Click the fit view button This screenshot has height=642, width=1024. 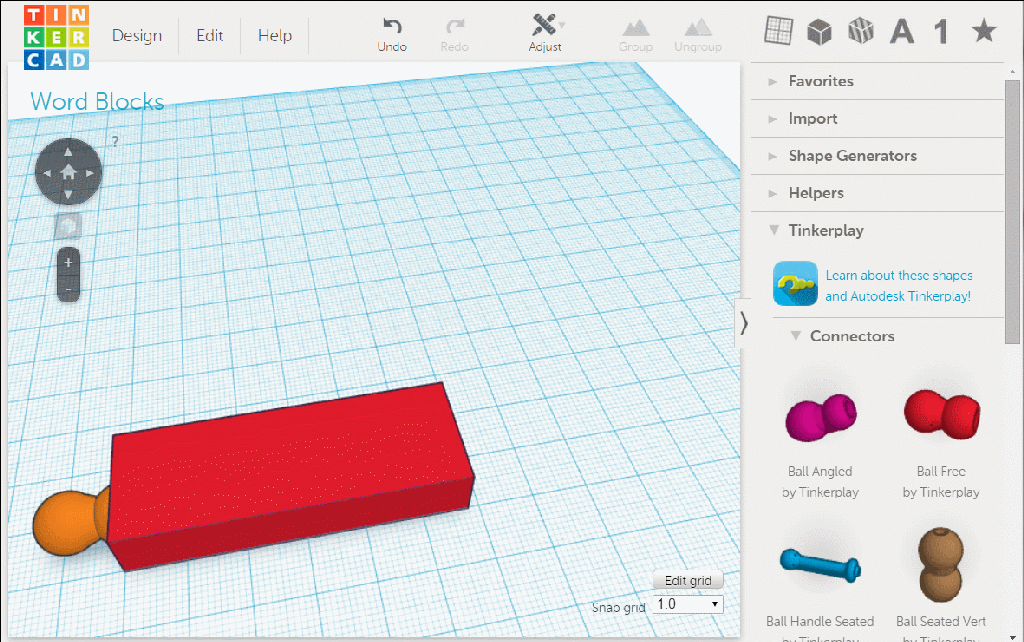click(x=68, y=226)
